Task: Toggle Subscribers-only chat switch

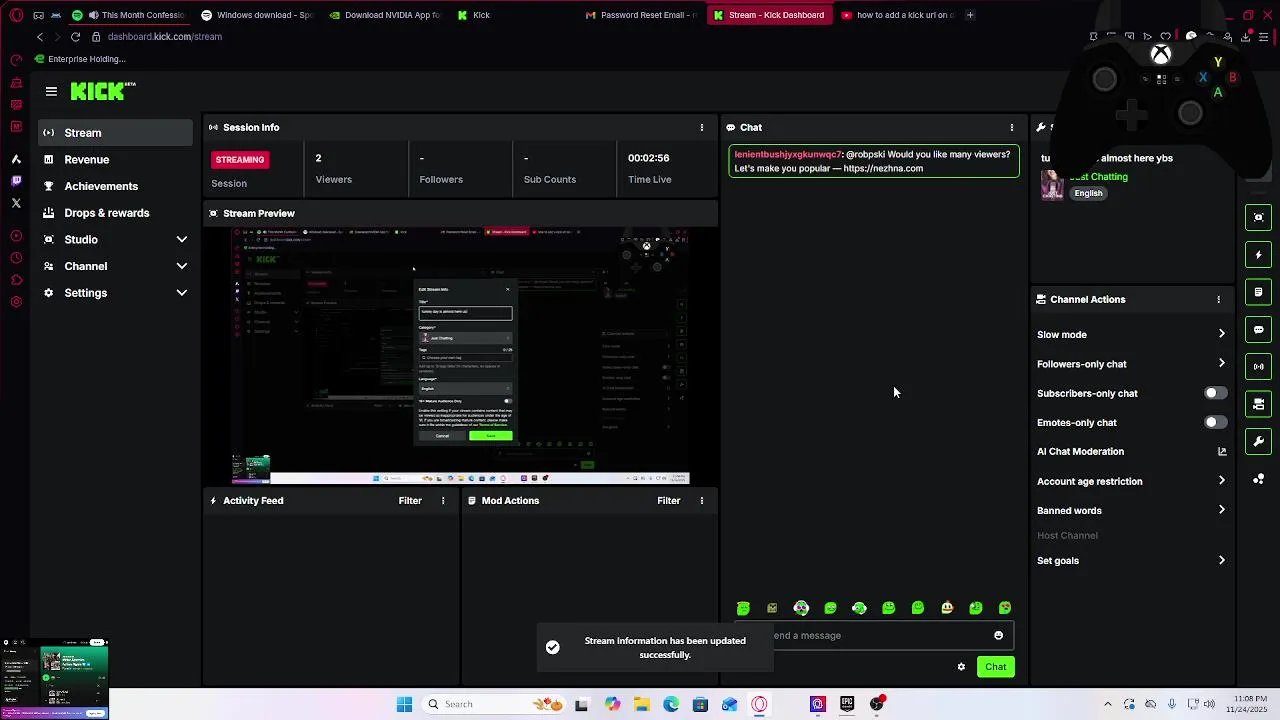Action: pyautogui.click(x=1215, y=394)
